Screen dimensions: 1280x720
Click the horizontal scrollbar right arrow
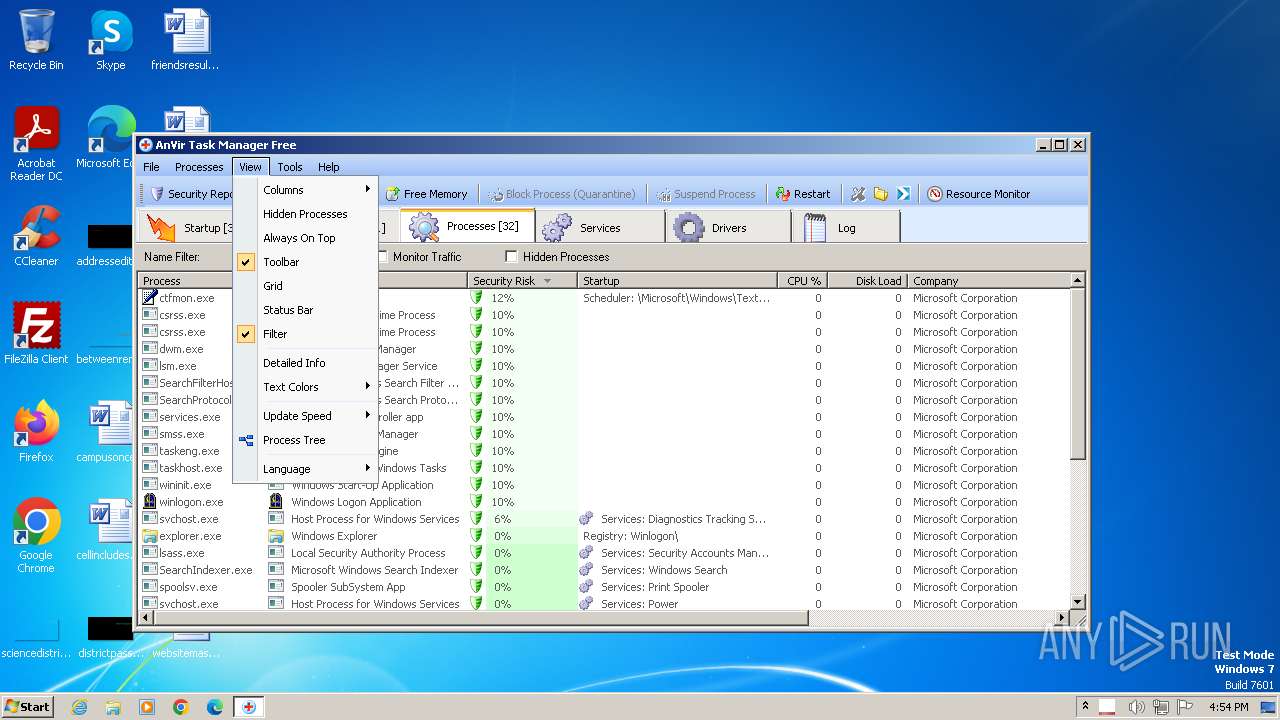pyautogui.click(x=1062, y=618)
